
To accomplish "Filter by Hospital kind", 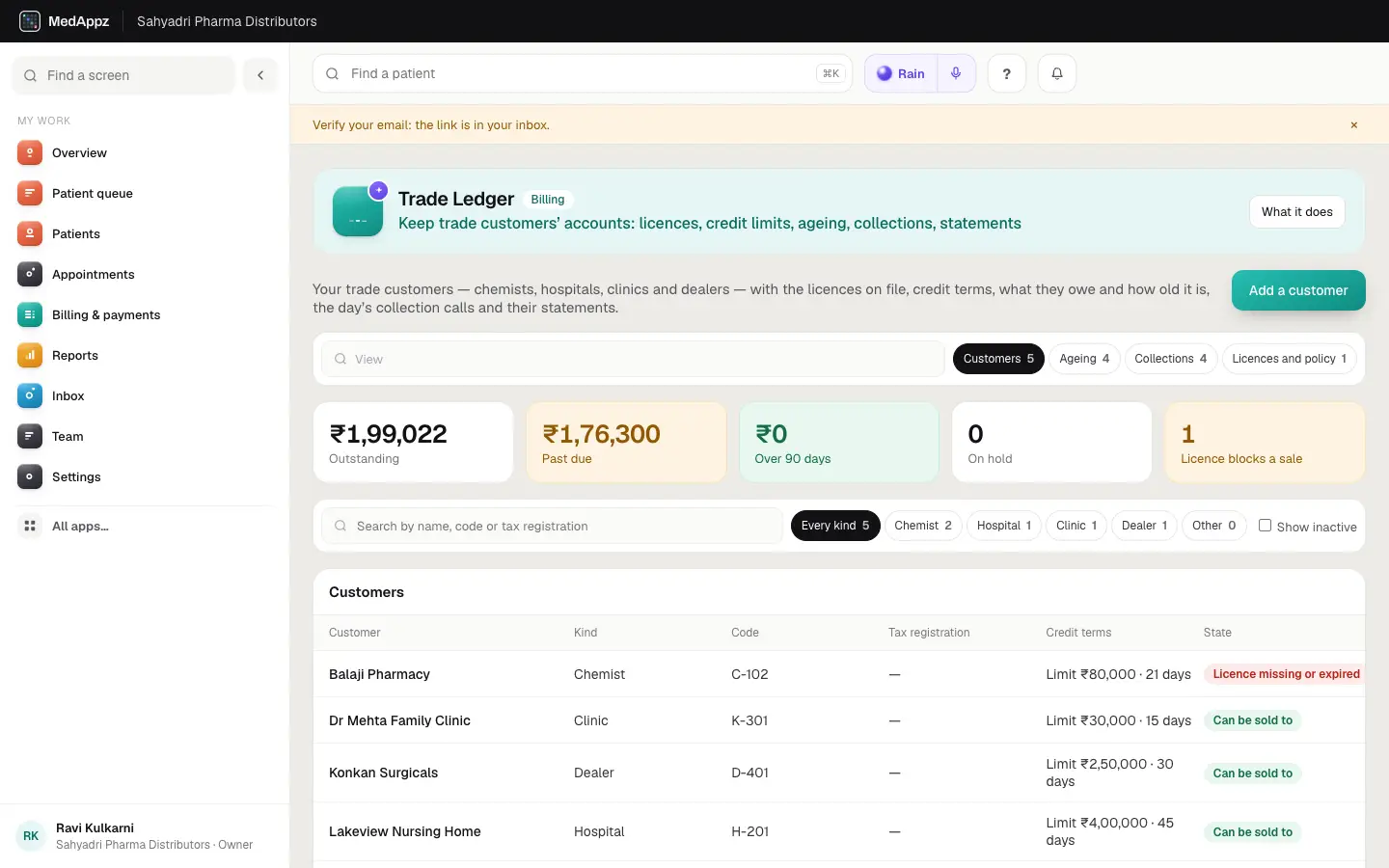I will click(x=1004, y=526).
